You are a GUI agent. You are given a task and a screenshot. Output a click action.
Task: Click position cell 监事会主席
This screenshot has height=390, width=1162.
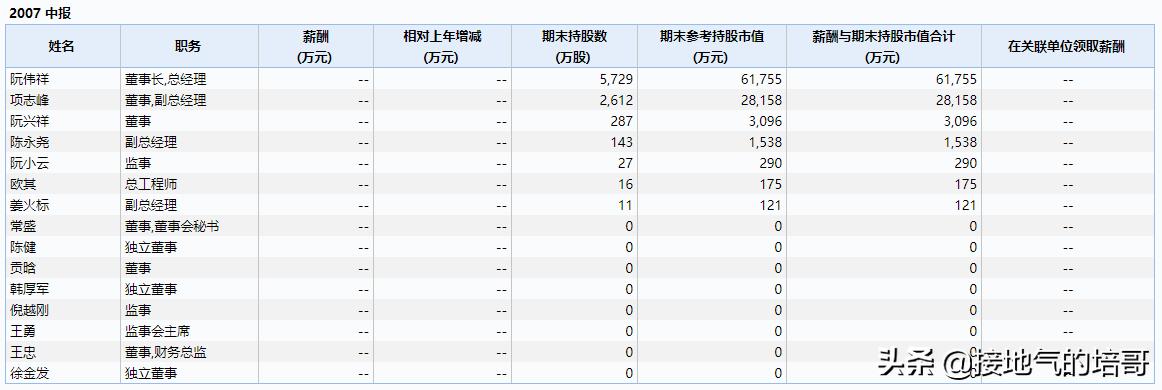click(158, 331)
